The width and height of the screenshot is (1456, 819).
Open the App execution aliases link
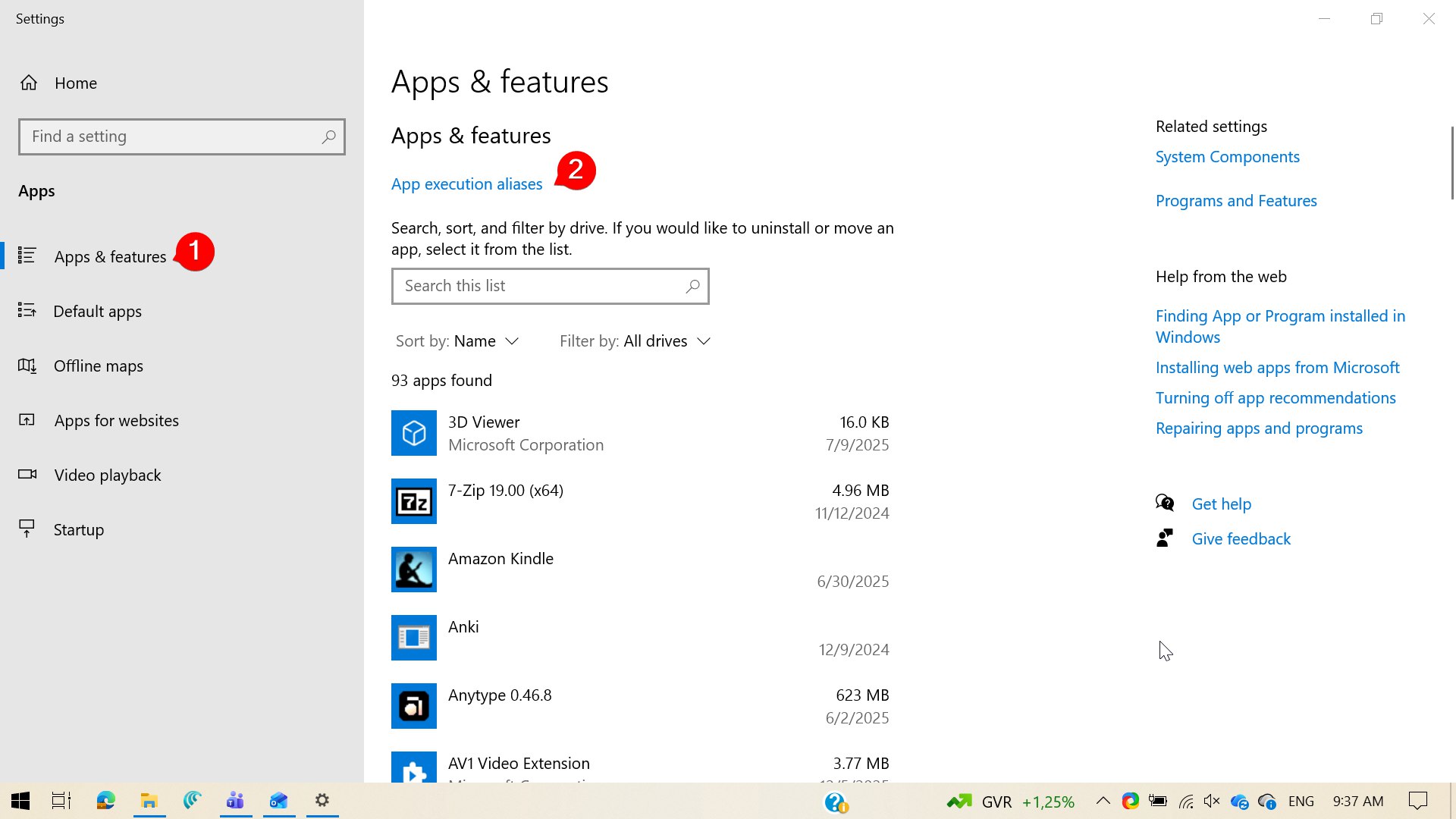pos(466,184)
